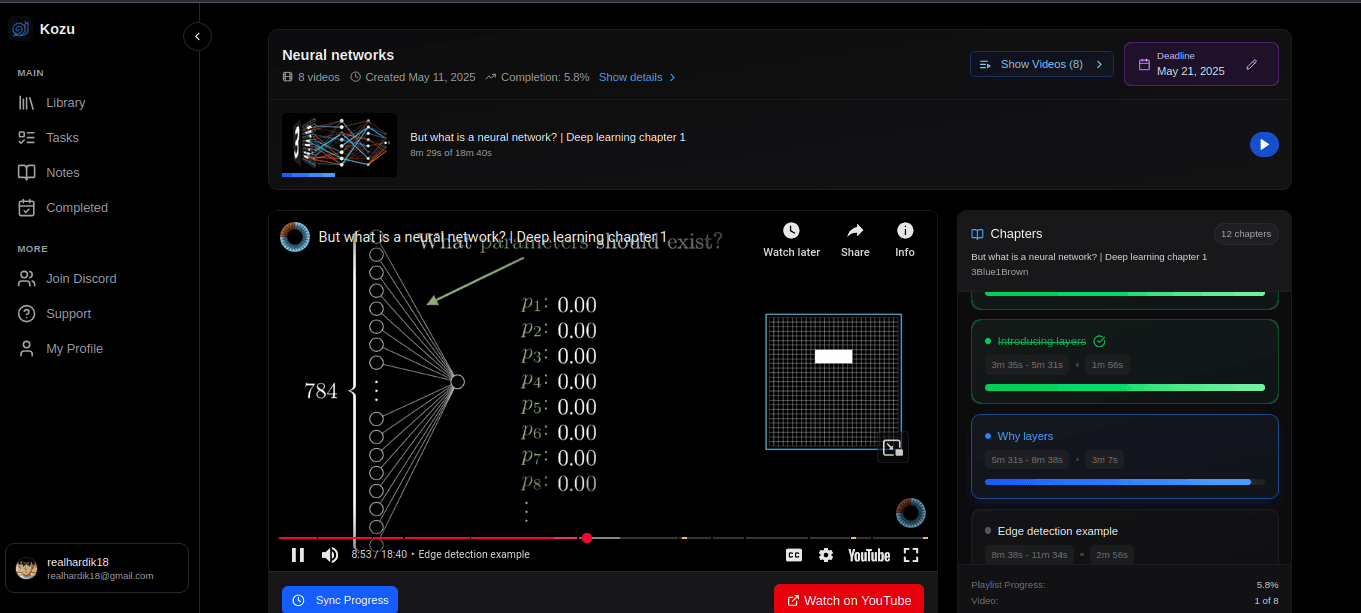Viewport: 1361px width, 613px height.
Task: Open picture-in-picture mode on the player
Action: pyautogui.click(x=892, y=447)
